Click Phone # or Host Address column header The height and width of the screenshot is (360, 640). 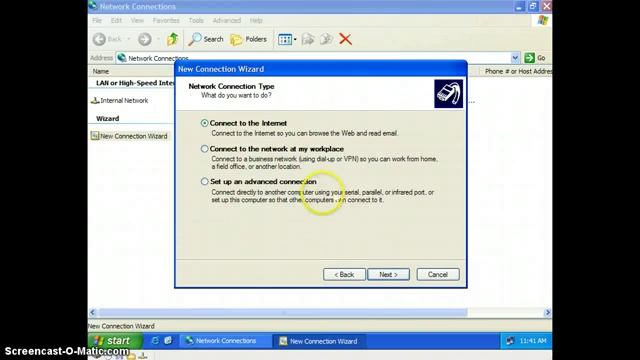tap(518, 71)
